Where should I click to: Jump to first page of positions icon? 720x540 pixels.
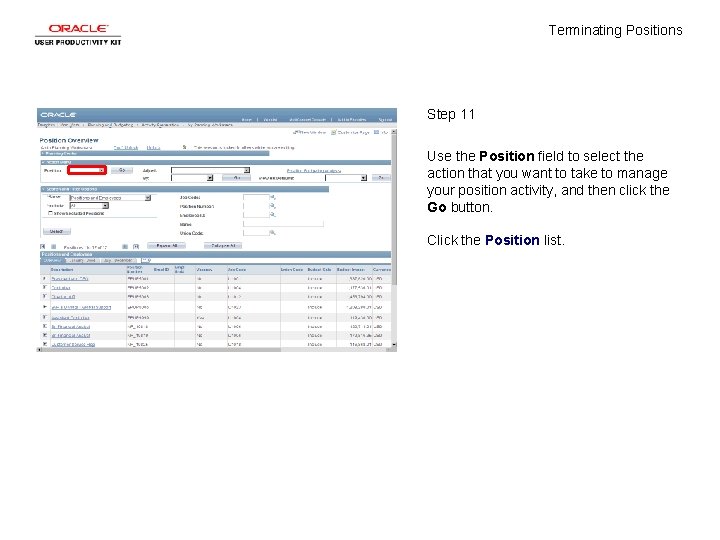pos(43,247)
